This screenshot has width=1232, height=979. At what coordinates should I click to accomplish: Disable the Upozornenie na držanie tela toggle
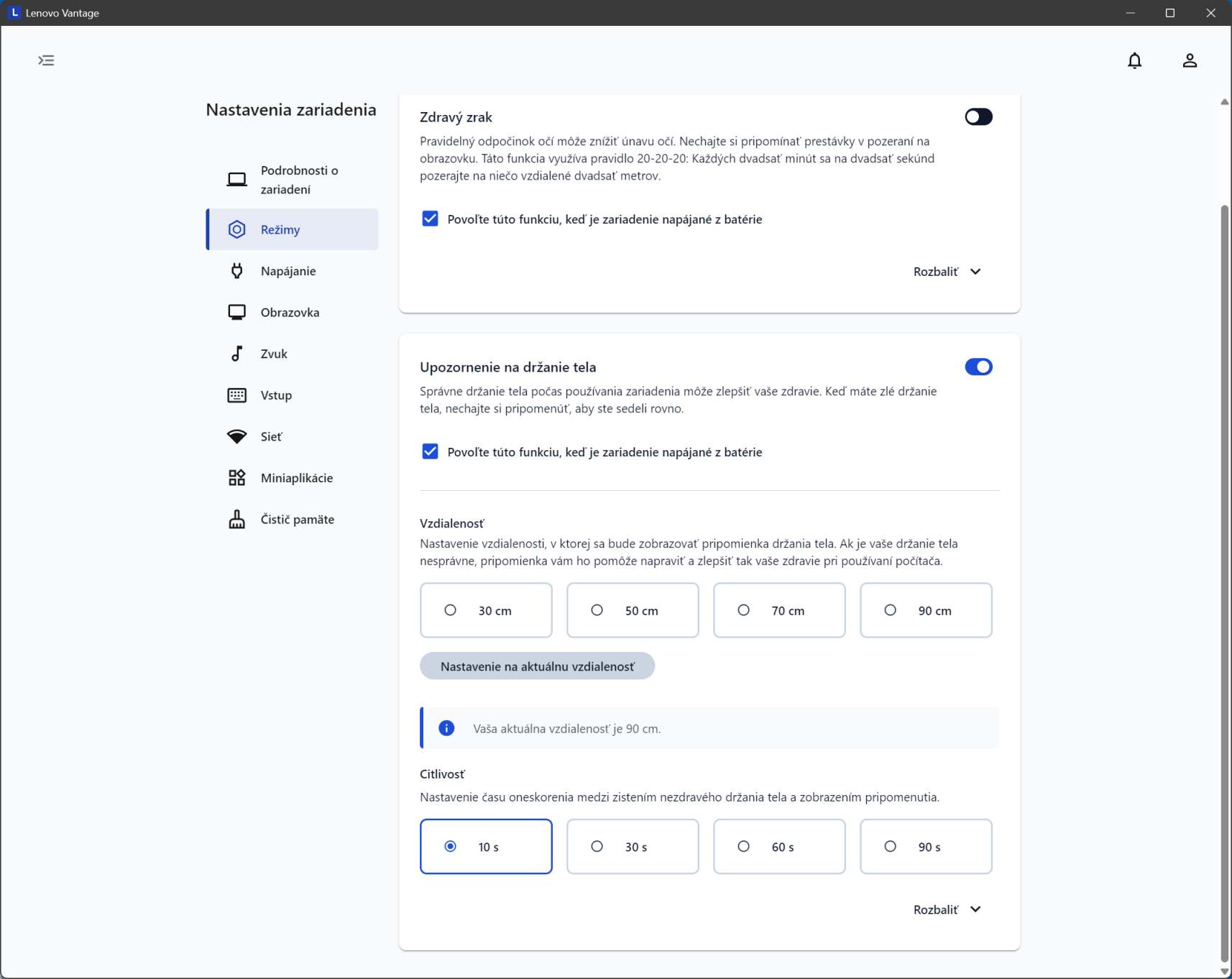point(978,367)
